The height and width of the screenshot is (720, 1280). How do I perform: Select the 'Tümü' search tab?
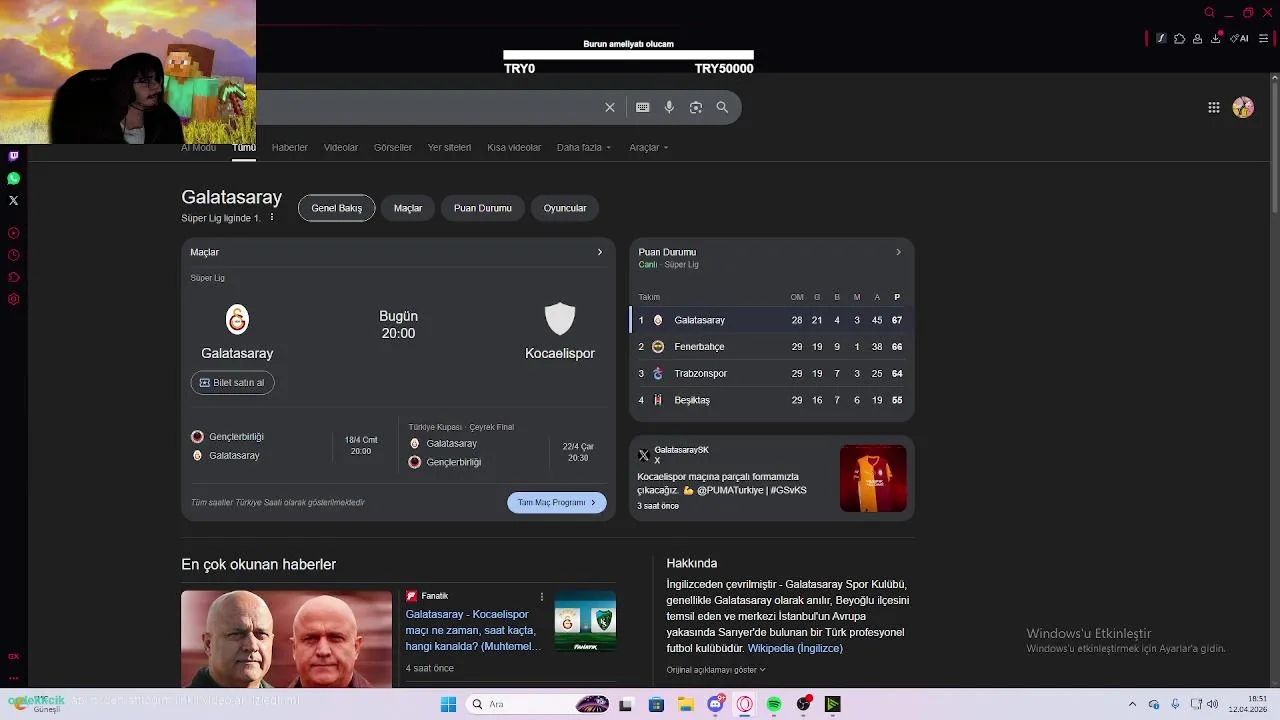coord(244,147)
